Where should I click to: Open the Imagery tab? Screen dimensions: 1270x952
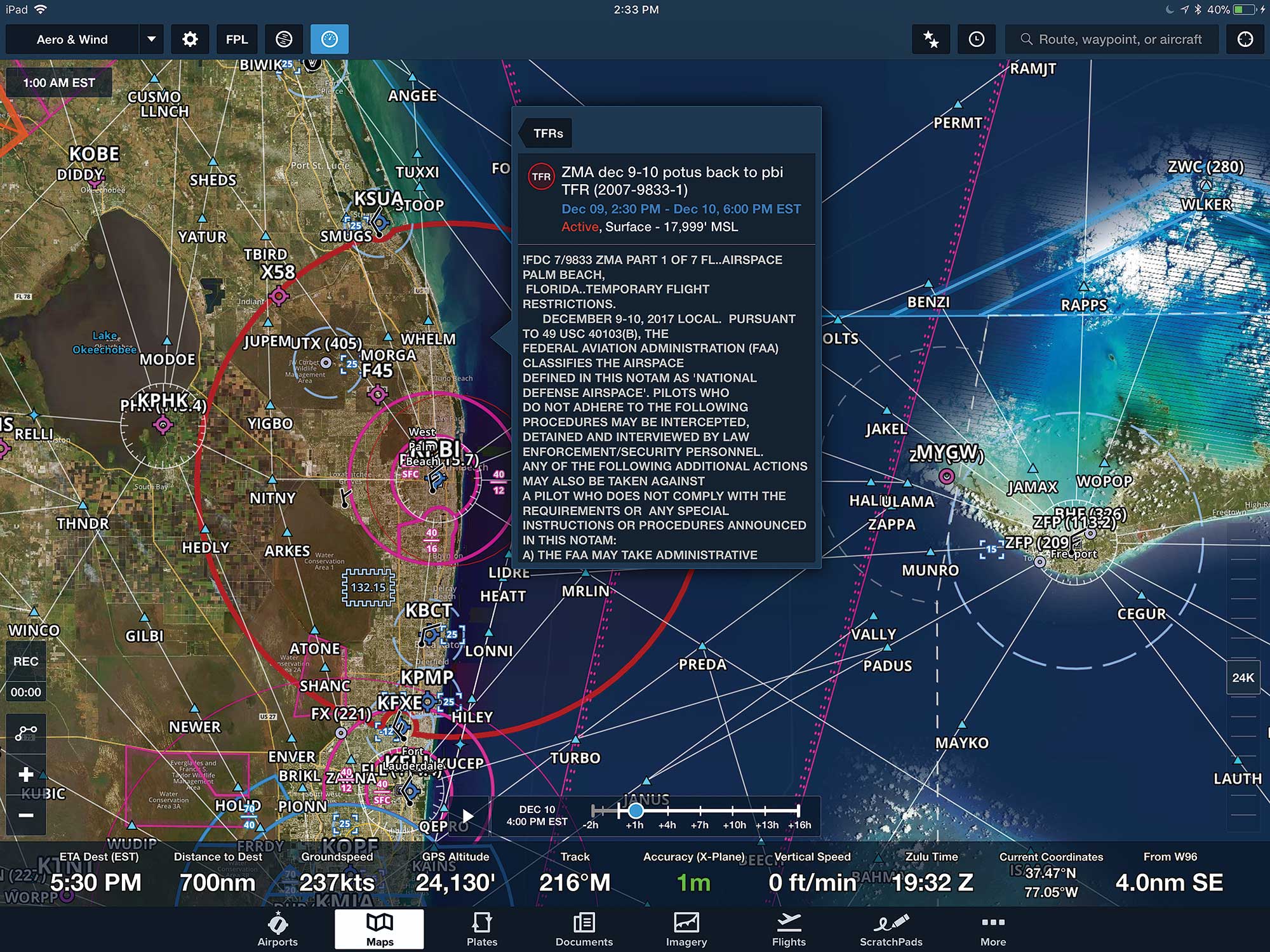tap(686, 930)
